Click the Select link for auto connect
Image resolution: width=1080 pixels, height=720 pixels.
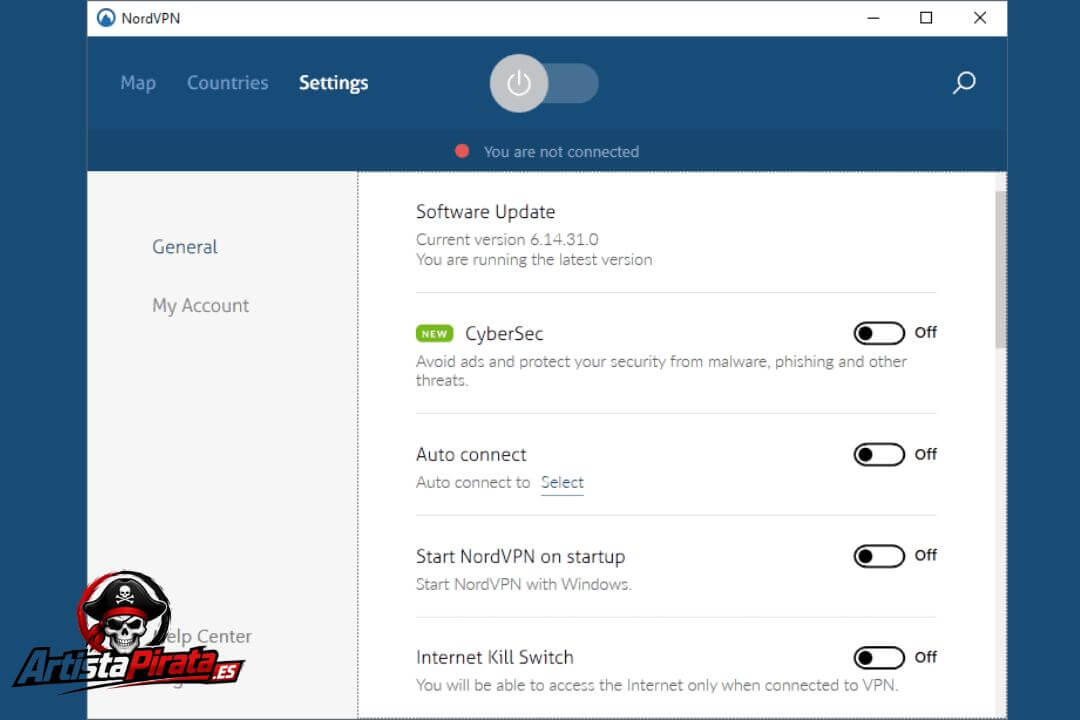562,482
